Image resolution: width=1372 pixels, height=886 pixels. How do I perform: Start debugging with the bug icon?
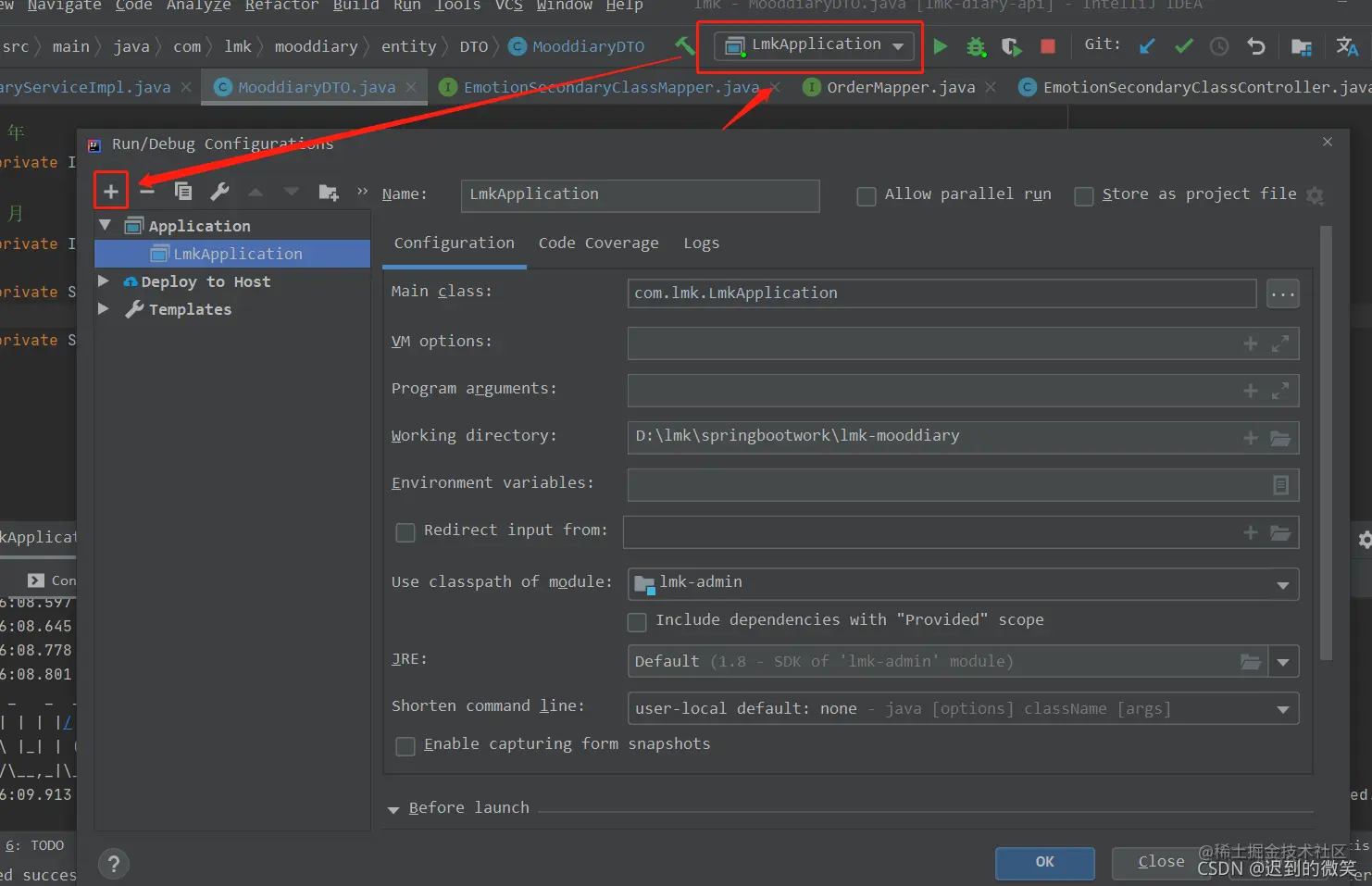976,46
